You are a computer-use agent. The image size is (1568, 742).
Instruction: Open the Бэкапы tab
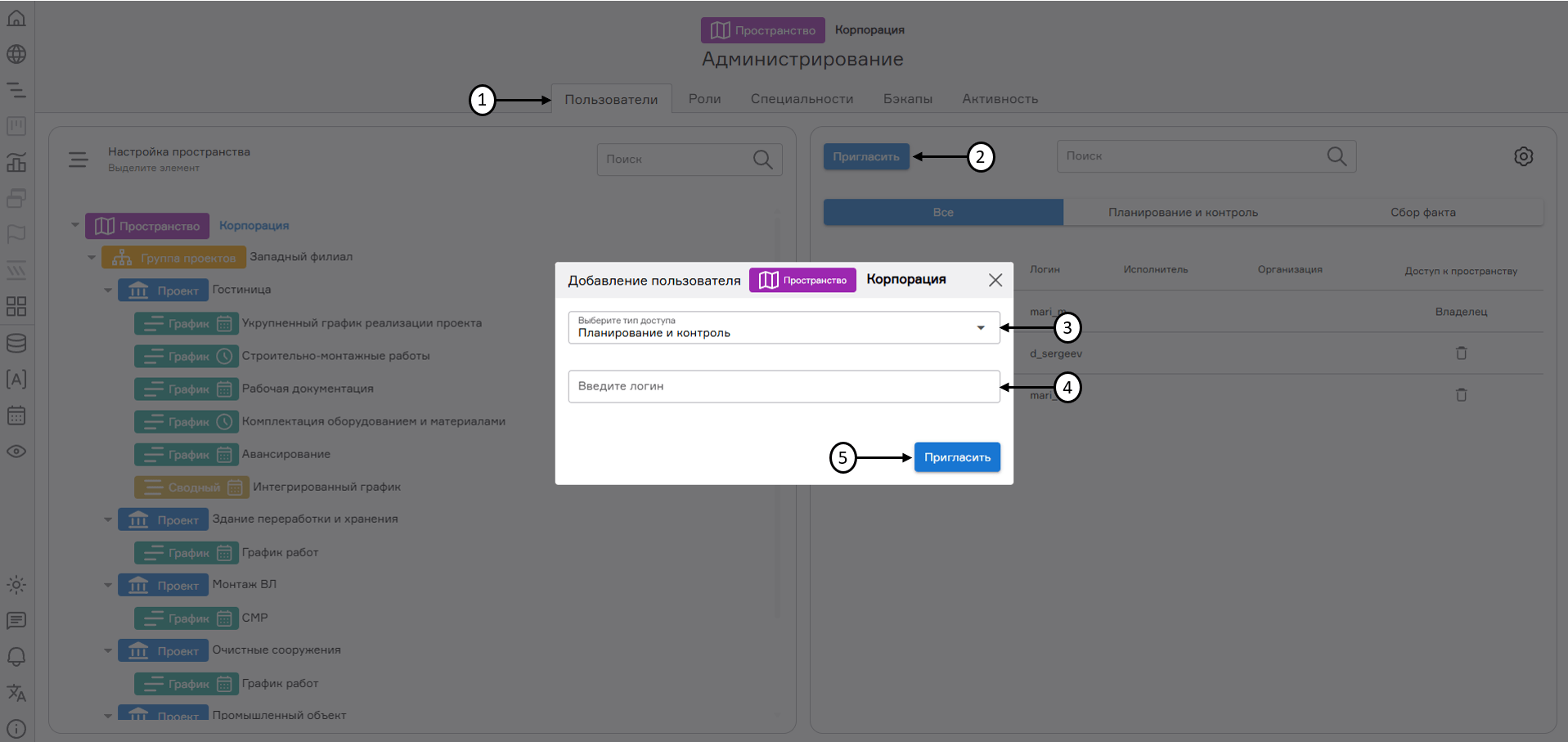point(907,99)
